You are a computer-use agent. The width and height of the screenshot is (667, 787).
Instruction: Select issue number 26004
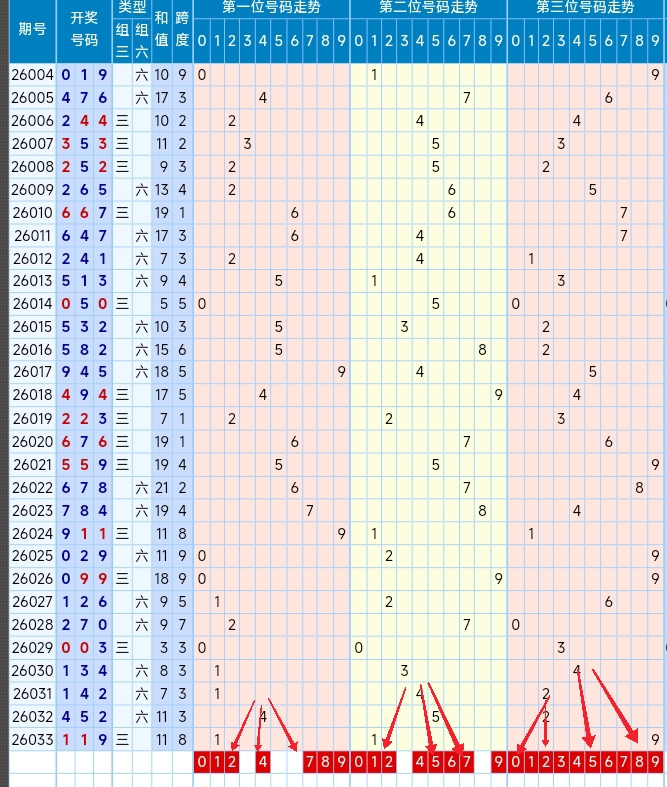(33, 75)
